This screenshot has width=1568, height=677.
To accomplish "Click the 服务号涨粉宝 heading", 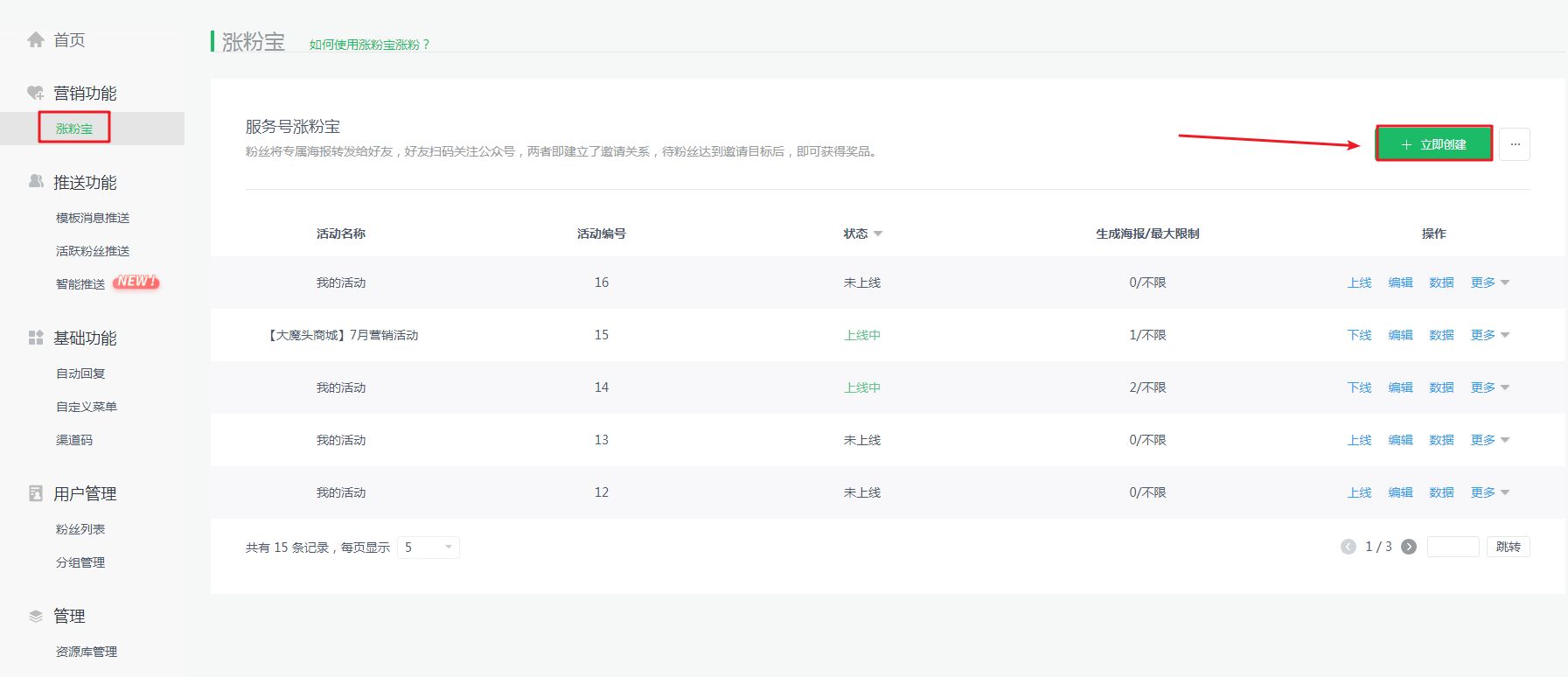I will tap(293, 127).
